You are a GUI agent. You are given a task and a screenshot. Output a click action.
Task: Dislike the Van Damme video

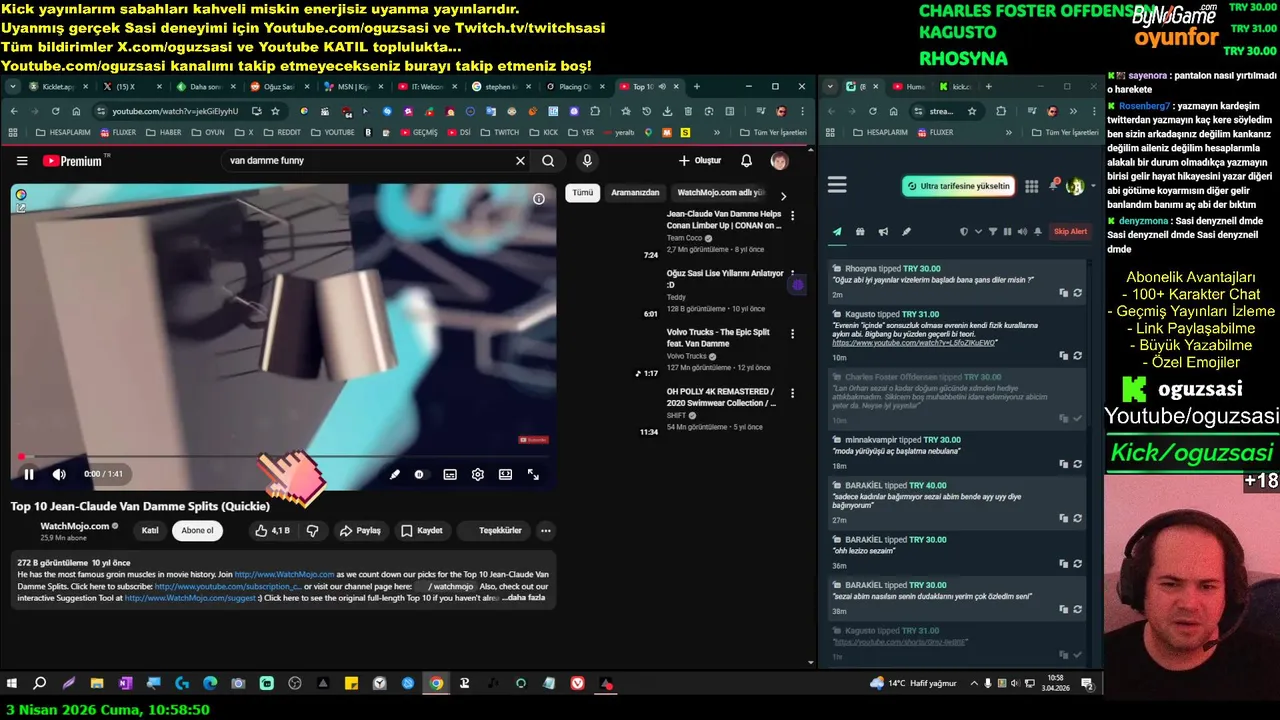coord(312,531)
